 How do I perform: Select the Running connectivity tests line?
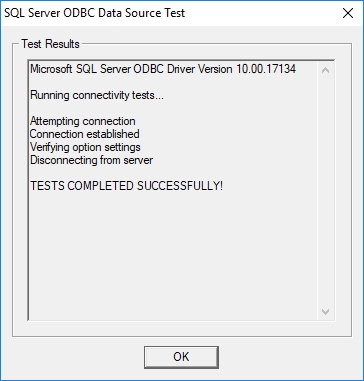(97, 95)
